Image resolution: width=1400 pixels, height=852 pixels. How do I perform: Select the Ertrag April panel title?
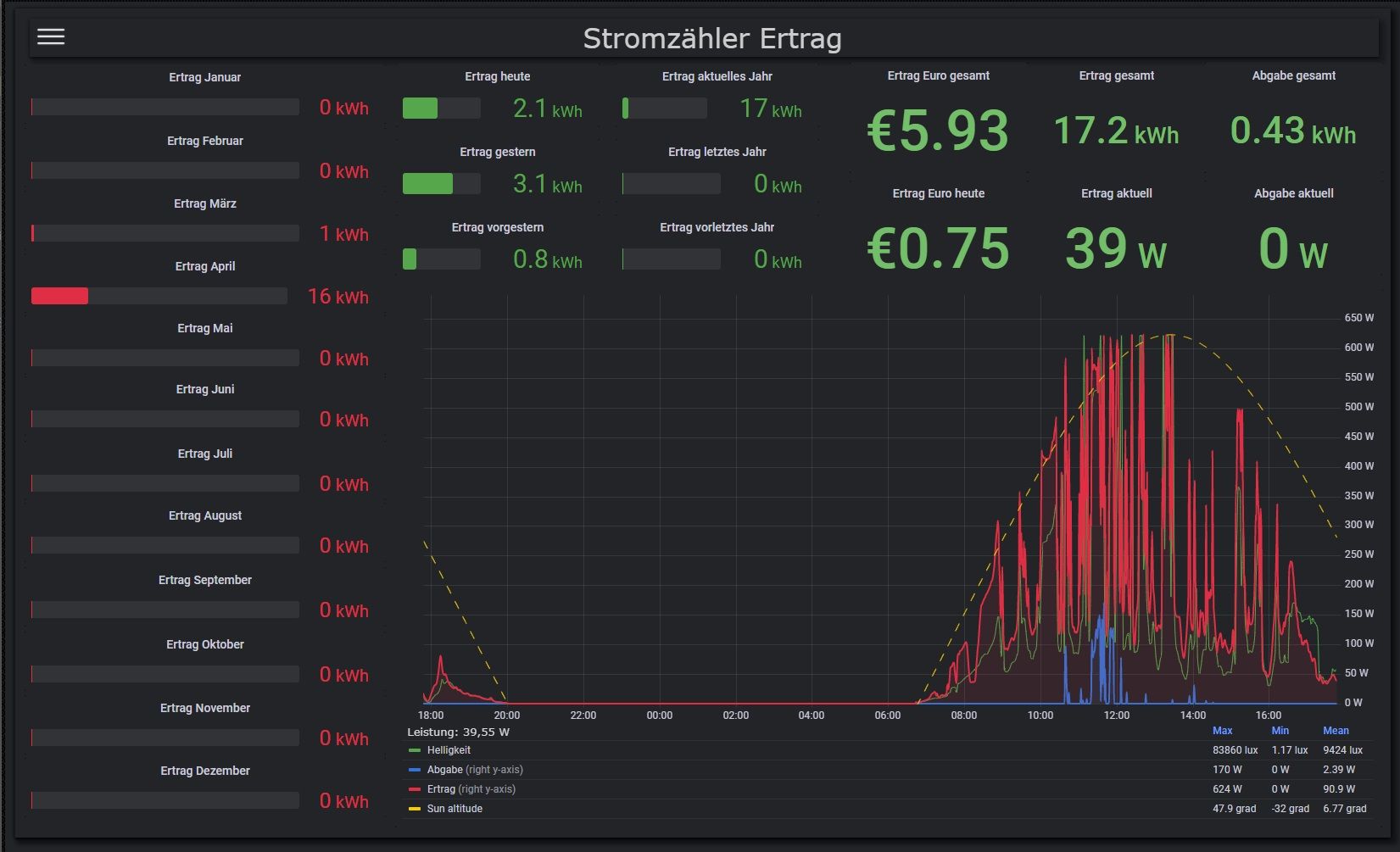(x=205, y=266)
